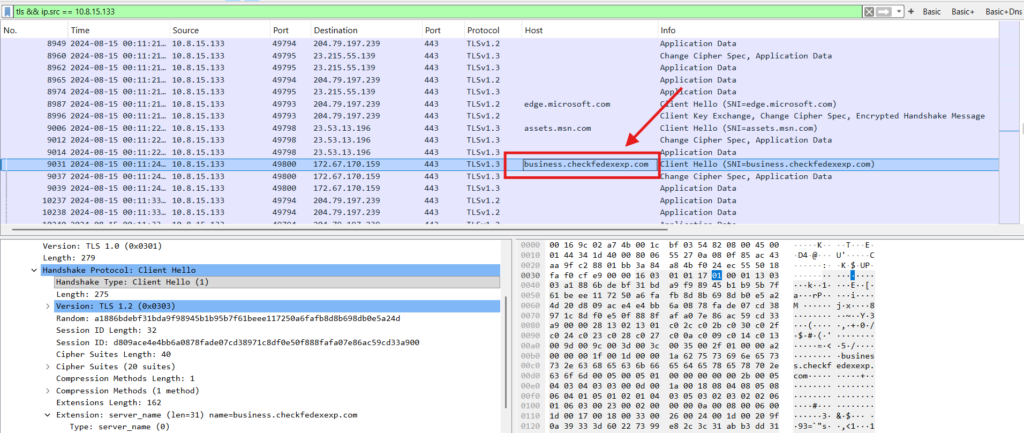Viewport: 1024px width, 433px height.
Task: Collapse the Extension: server_name node
Action: [x=47, y=414]
